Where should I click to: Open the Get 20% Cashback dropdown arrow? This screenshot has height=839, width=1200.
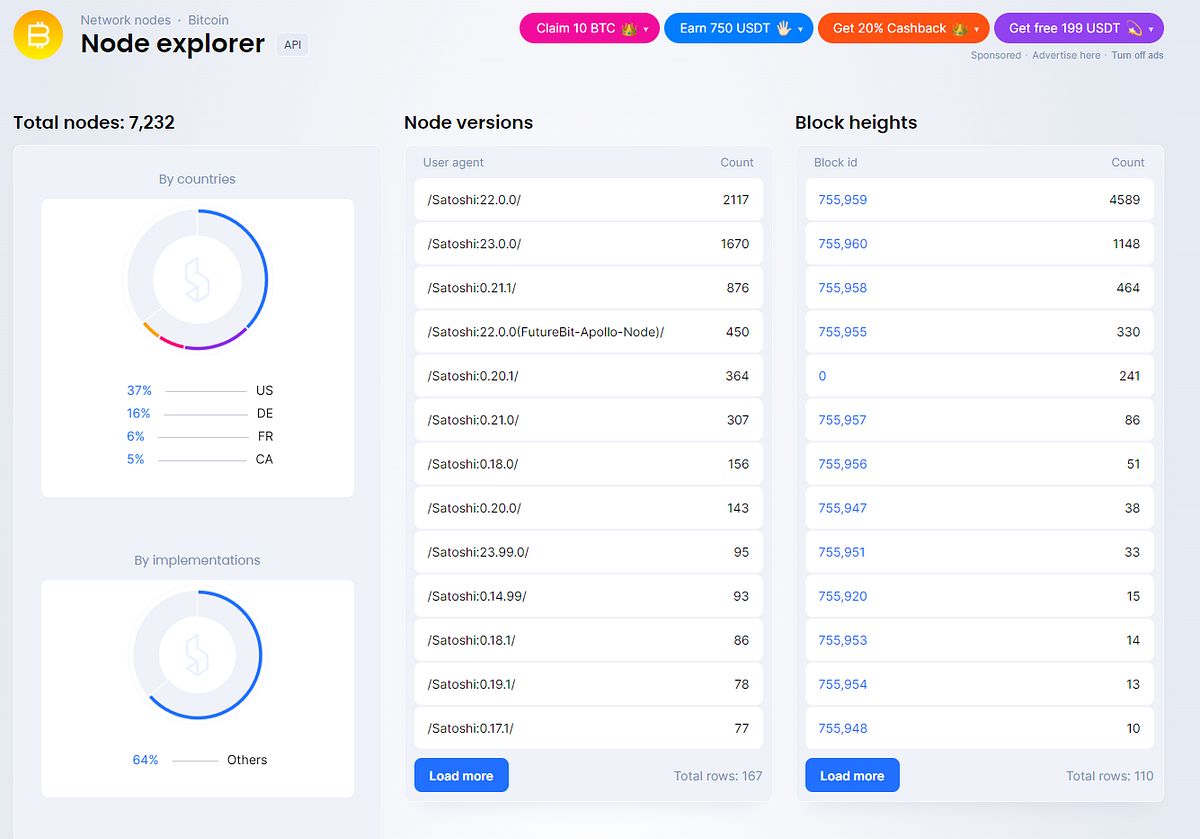tap(975, 28)
